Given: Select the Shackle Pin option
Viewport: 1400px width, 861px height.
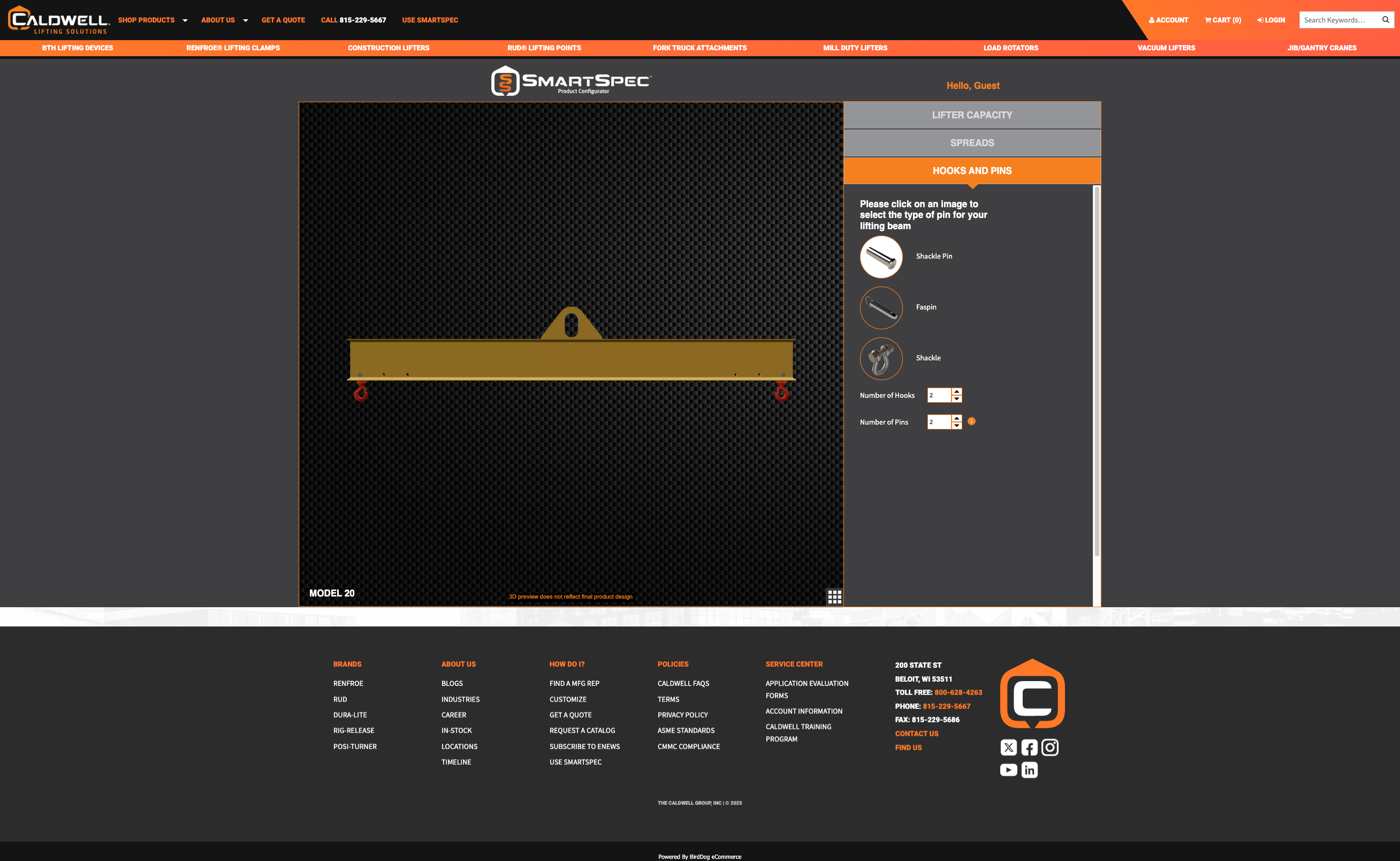Looking at the screenshot, I should 880,256.
